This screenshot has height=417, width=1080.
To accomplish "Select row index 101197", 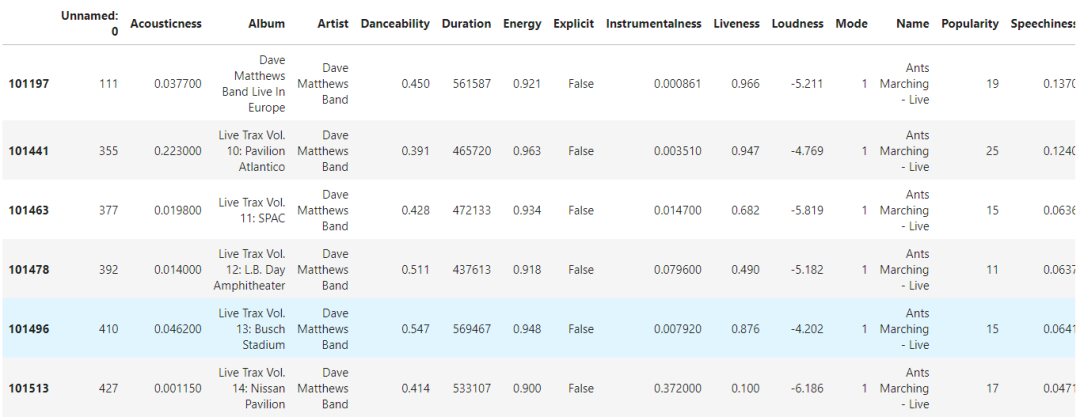I will pos(29,83).
